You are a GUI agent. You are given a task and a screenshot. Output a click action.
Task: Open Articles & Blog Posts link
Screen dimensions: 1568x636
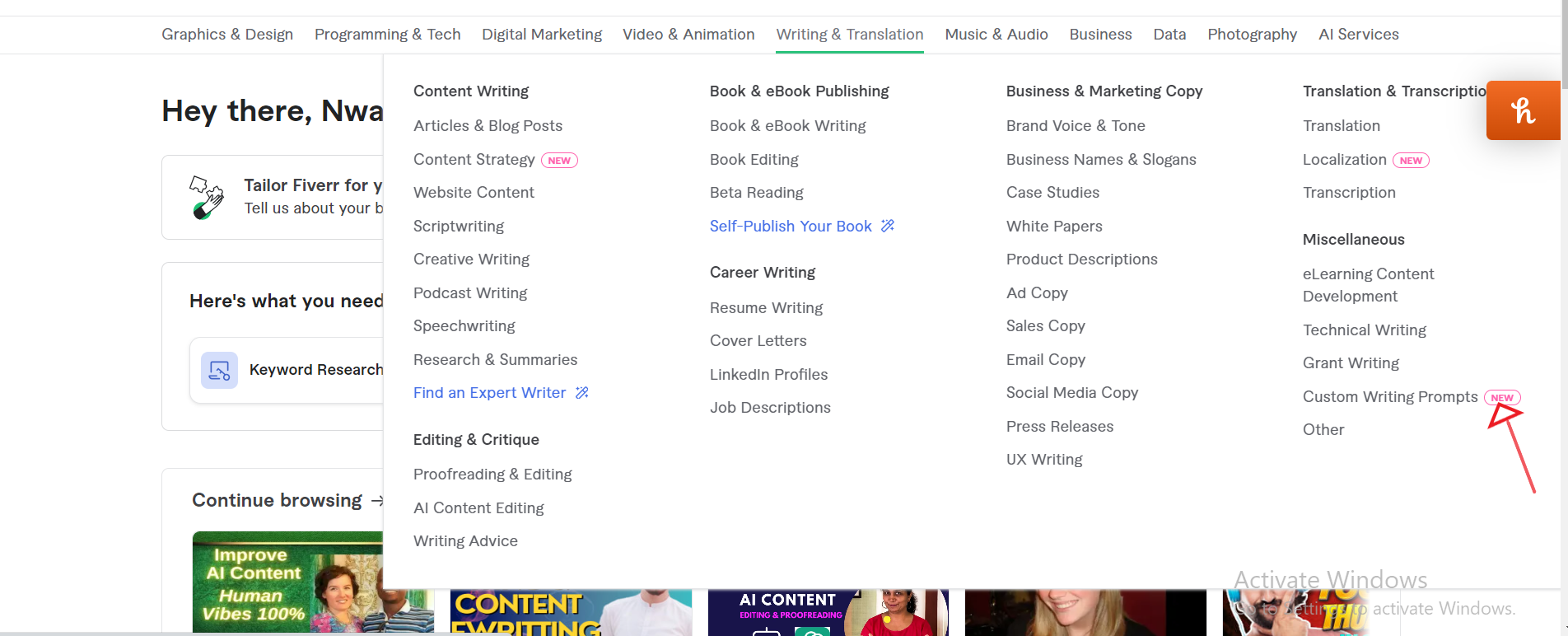[x=488, y=126]
